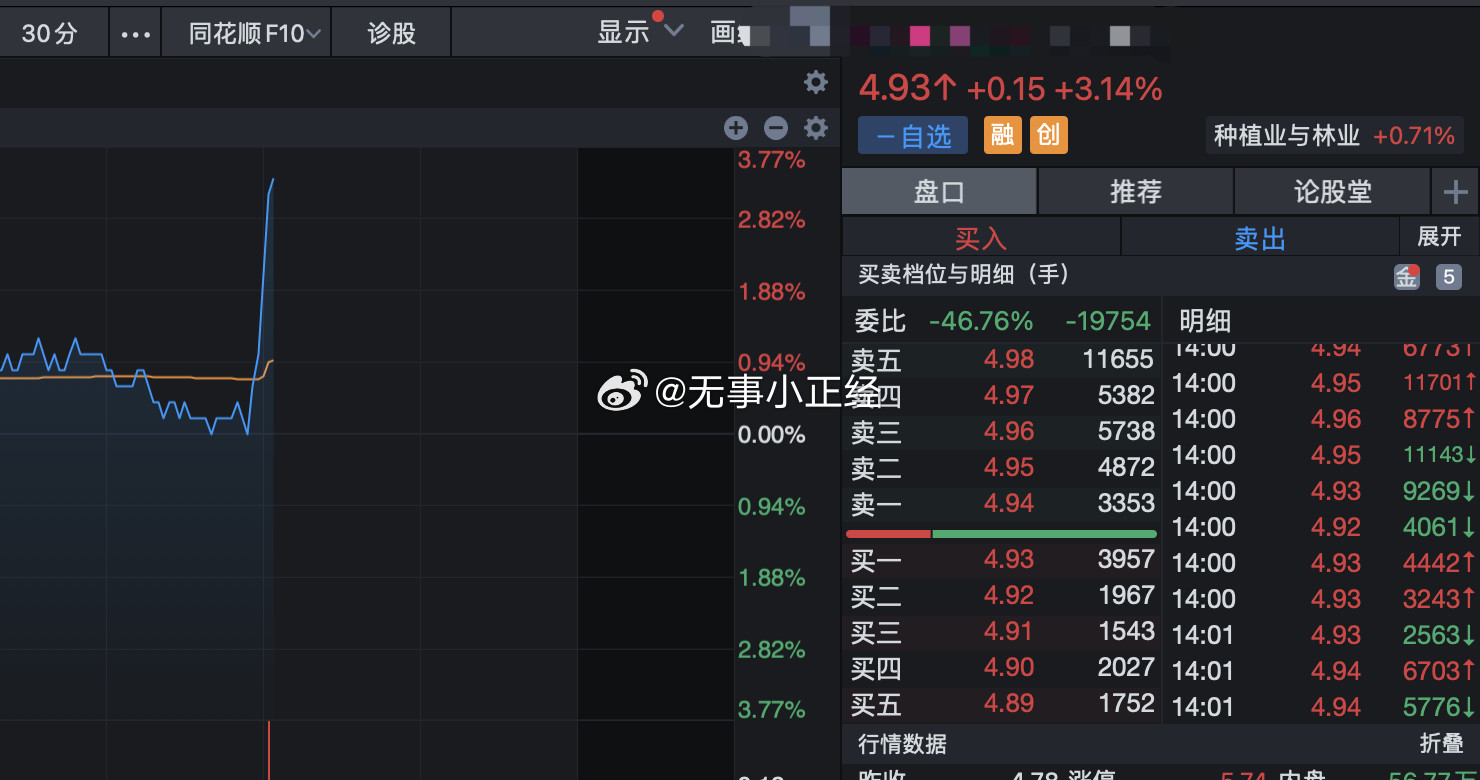Open the chart settings gear above zoom controls

tap(816, 82)
